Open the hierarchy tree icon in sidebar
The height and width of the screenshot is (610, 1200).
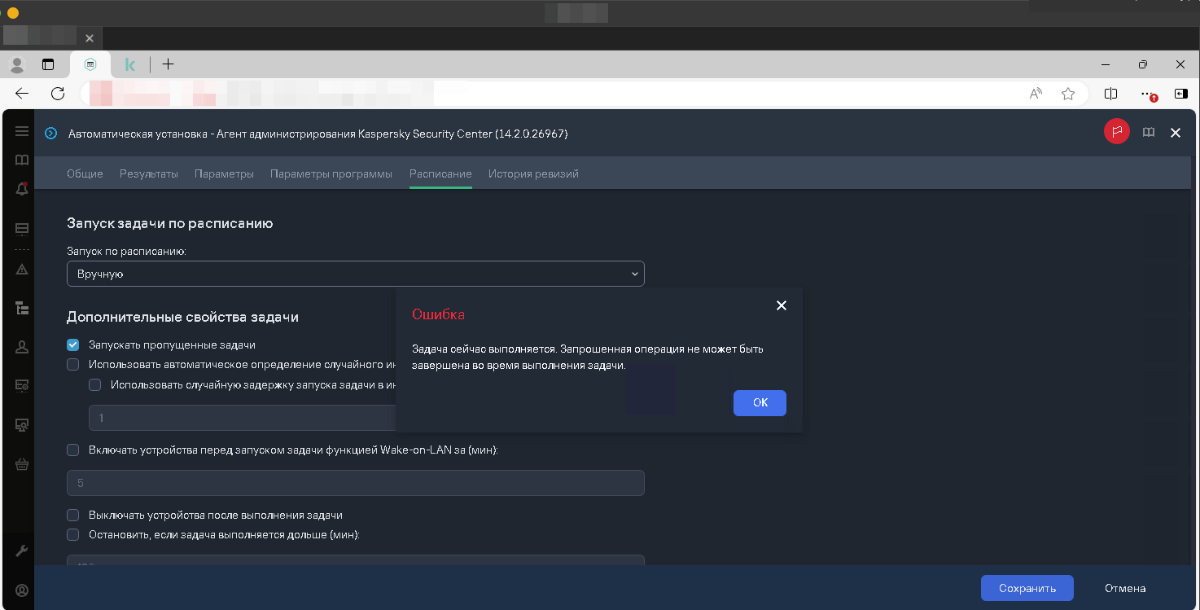[x=21, y=308]
